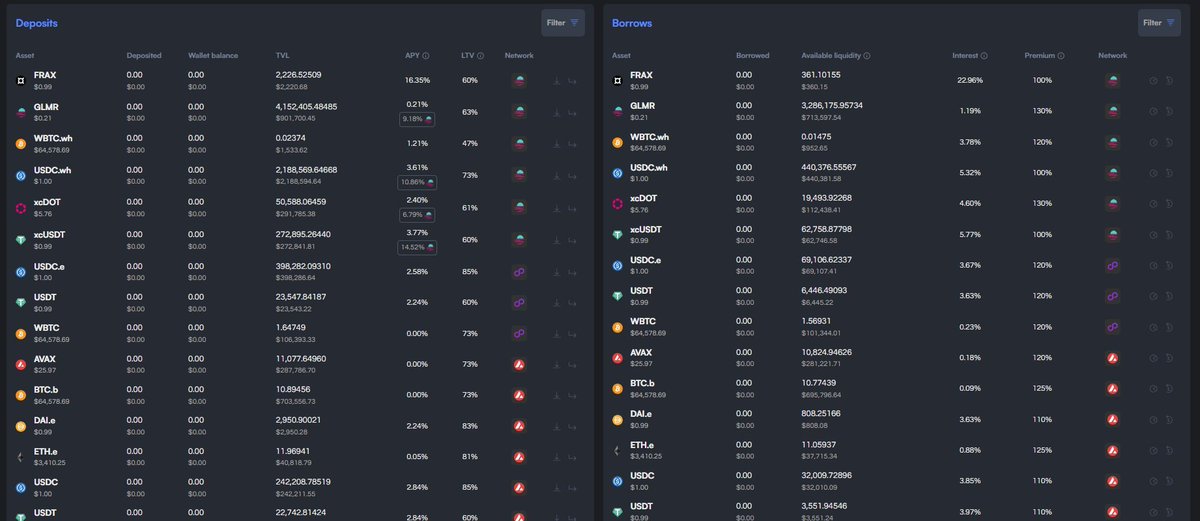Click the Polygon network icon in Deposits USDC.e row
The height and width of the screenshot is (521, 1200).
(519, 272)
